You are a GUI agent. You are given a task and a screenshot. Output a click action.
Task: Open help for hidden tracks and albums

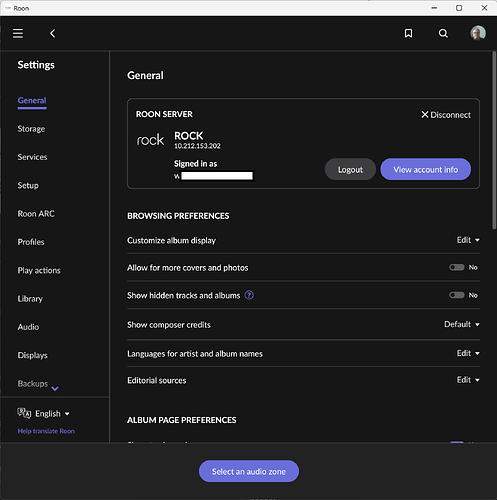(249, 295)
